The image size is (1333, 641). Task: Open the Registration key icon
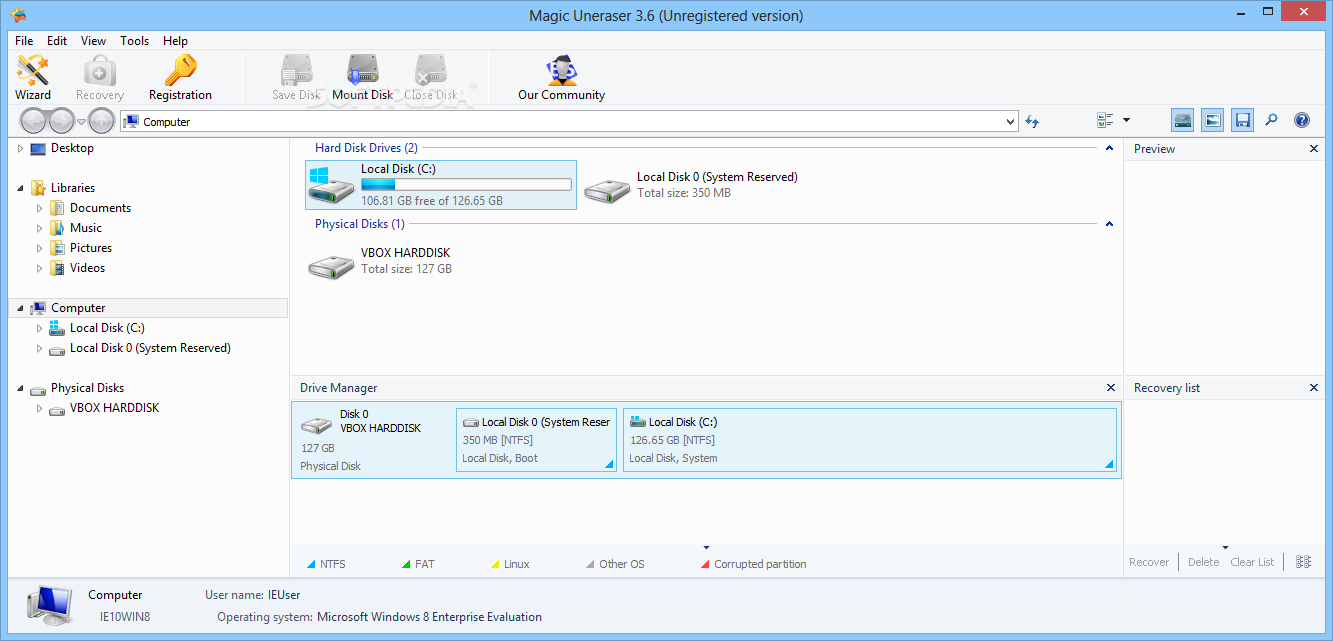point(180,77)
